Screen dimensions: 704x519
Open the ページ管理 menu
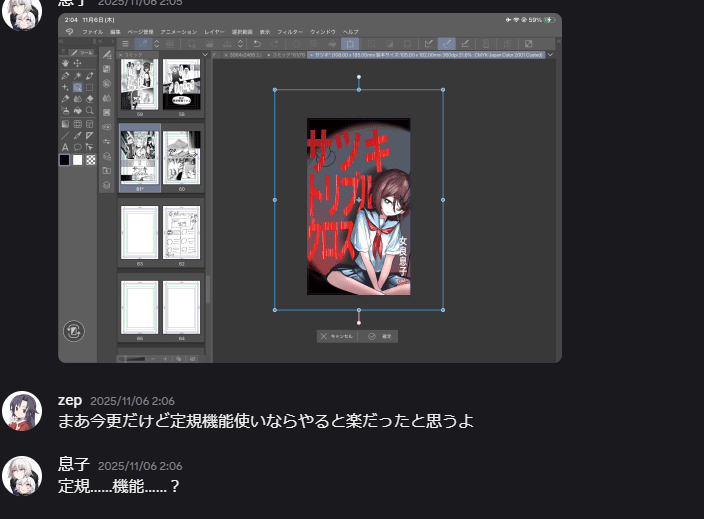[141, 32]
